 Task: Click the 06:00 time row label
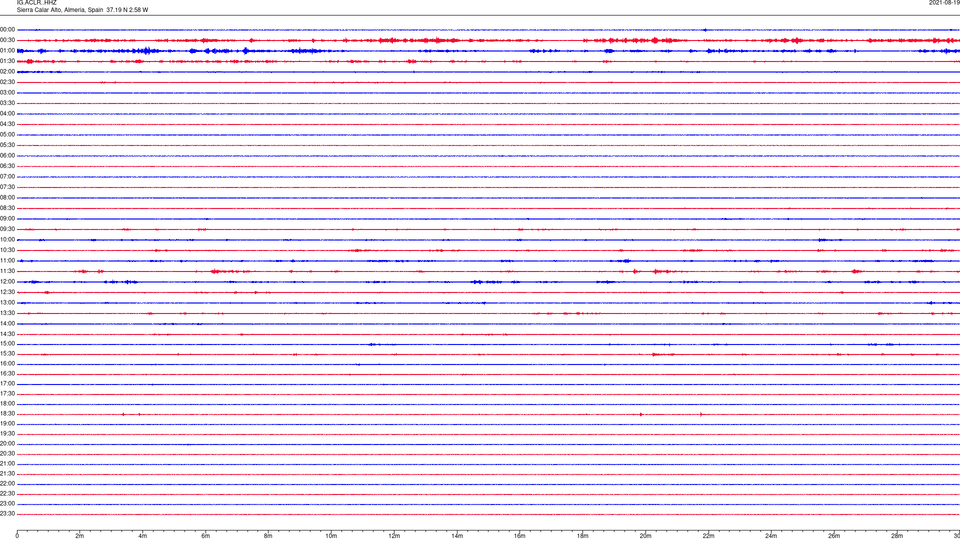point(7,156)
